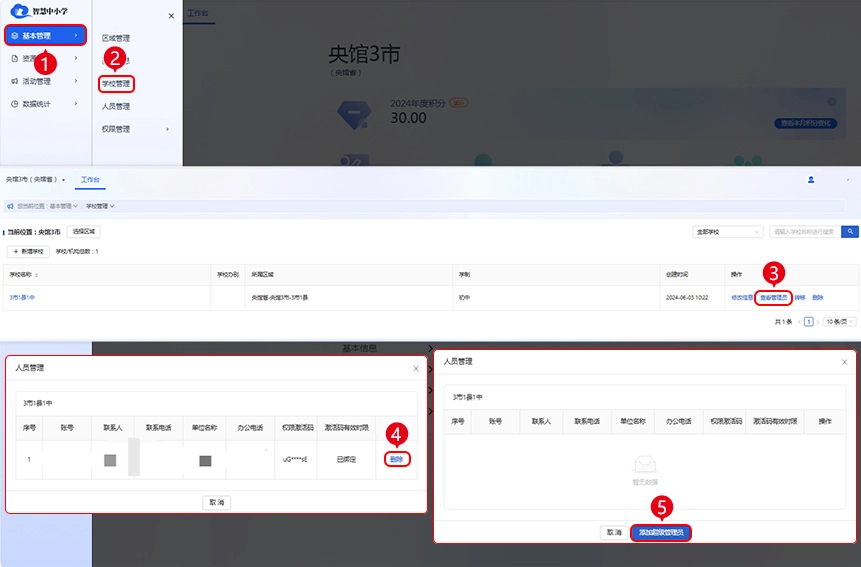Click the 数据统计 clock icon
Image resolution: width=861 pixels, height=567 pixels.
(14, 104)
